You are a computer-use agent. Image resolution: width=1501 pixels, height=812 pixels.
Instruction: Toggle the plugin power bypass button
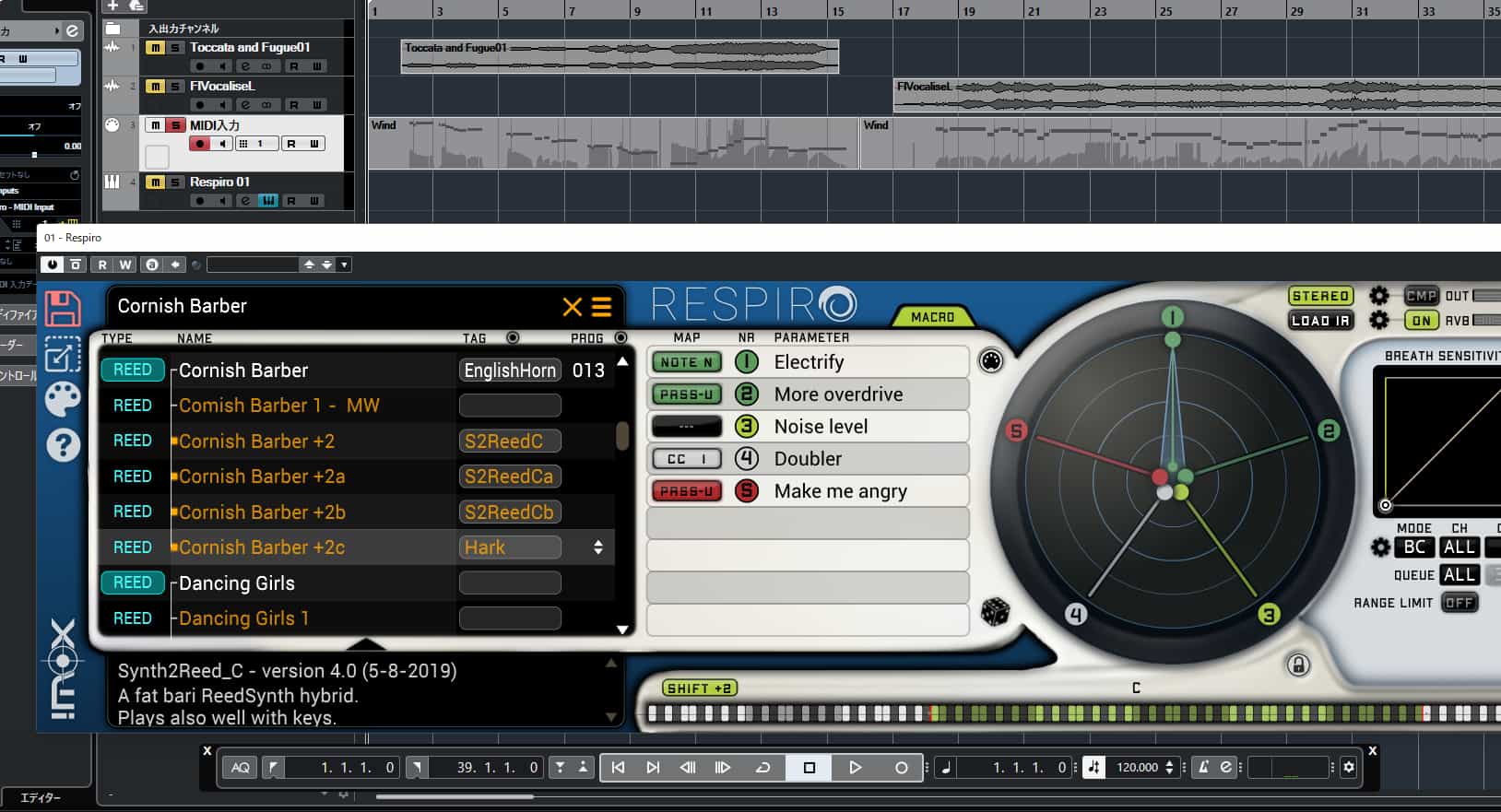coord(53,265)
